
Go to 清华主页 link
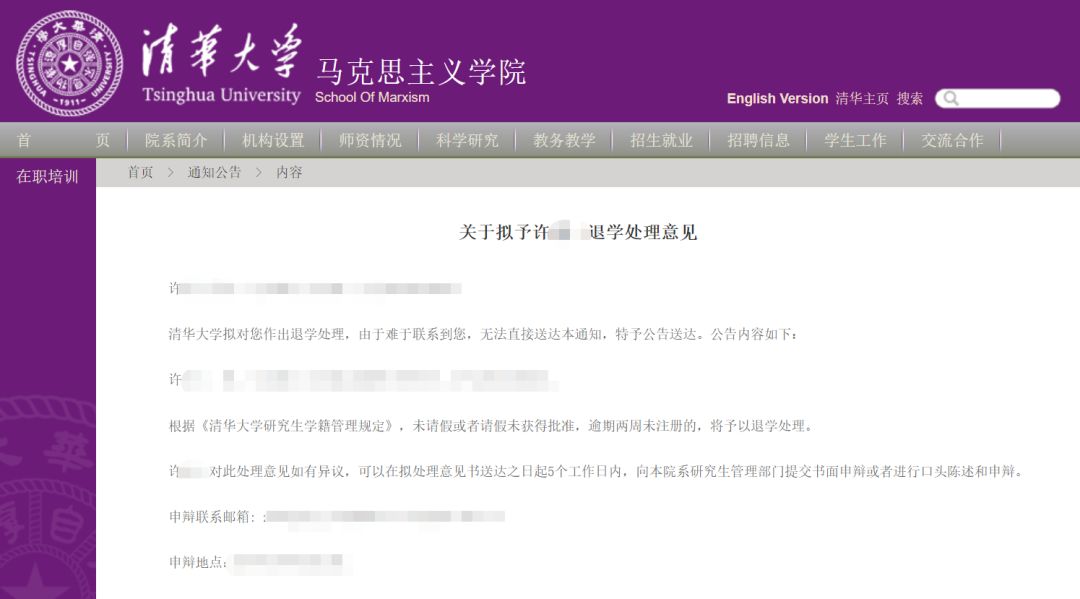(862, 98)
